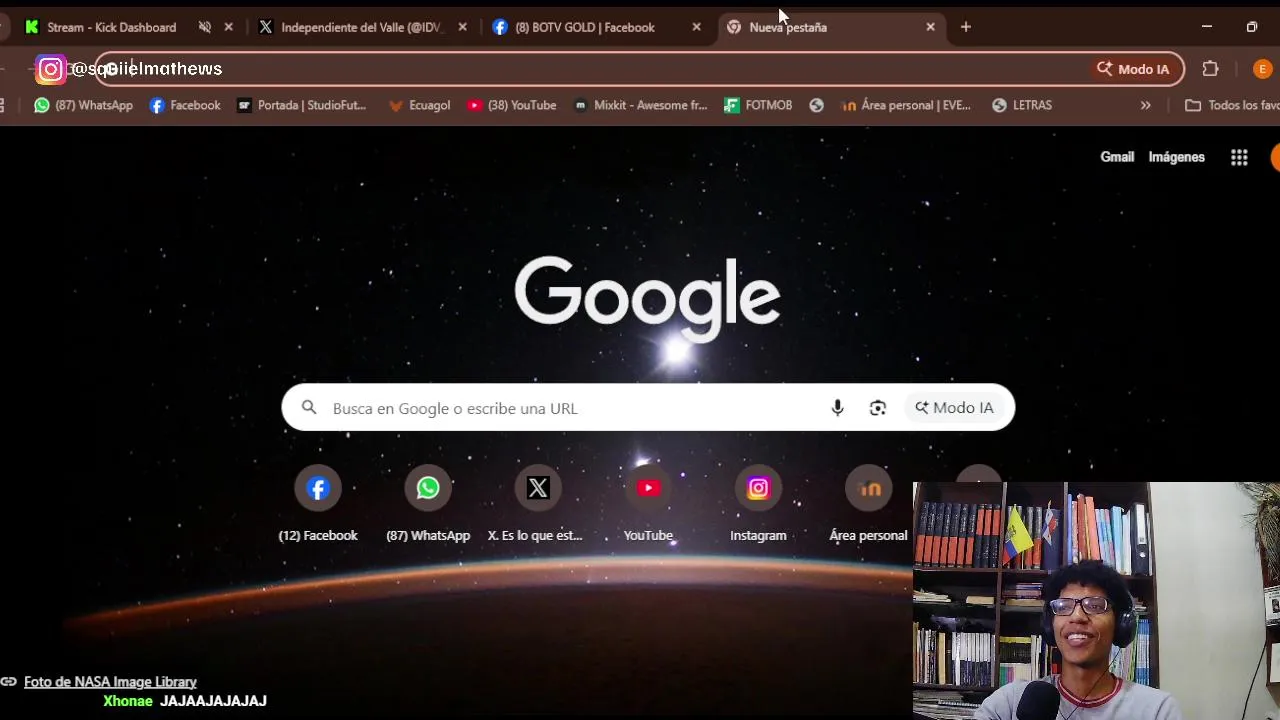Open the Mixkit bookmark
This screenshot has width=1280, height=720.
pyautogui.click(x=640, y=105)
